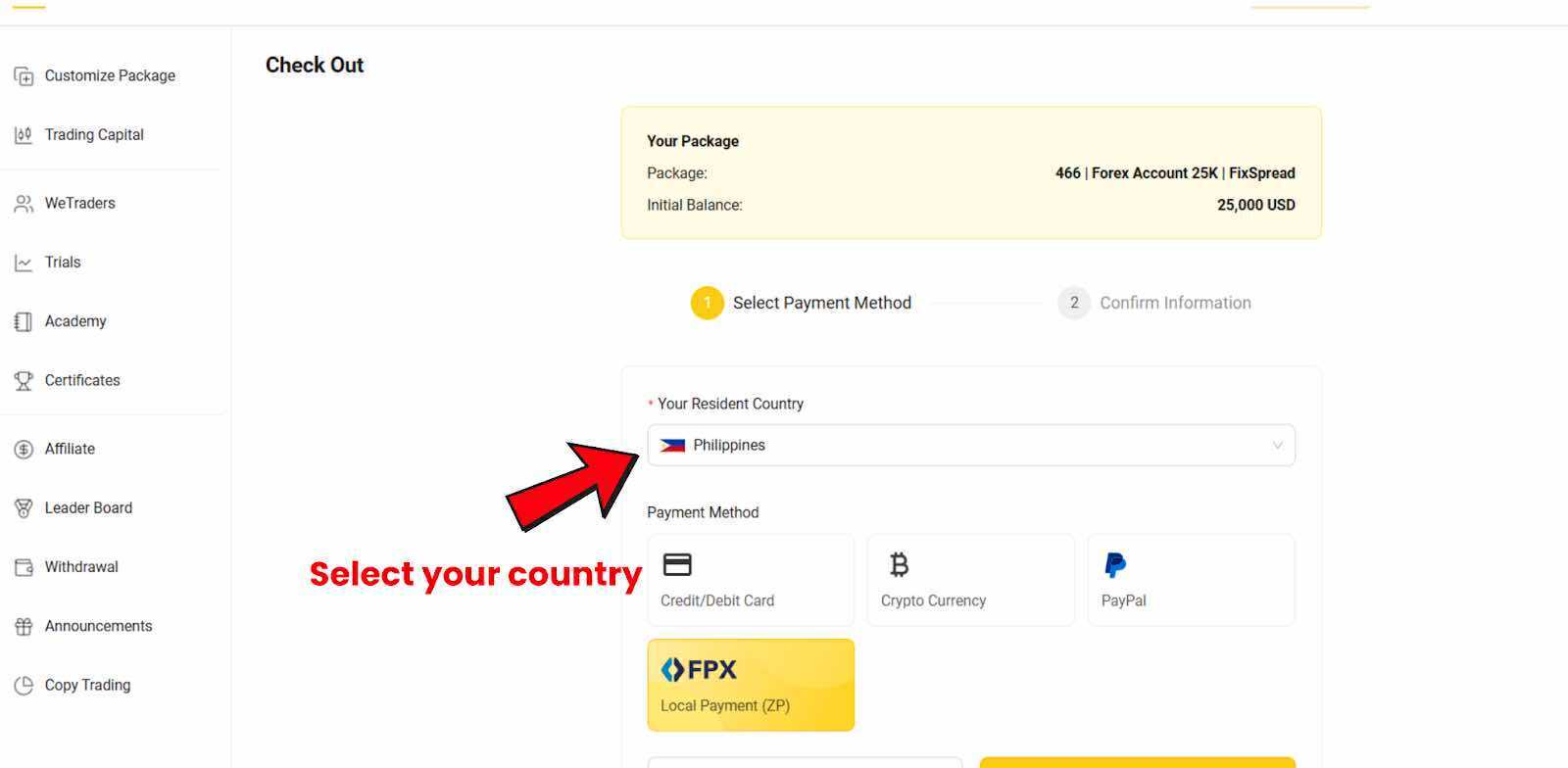Click the Select Payment Method step
Screen dimensions: 1568x768
click(x=802, y=303)
